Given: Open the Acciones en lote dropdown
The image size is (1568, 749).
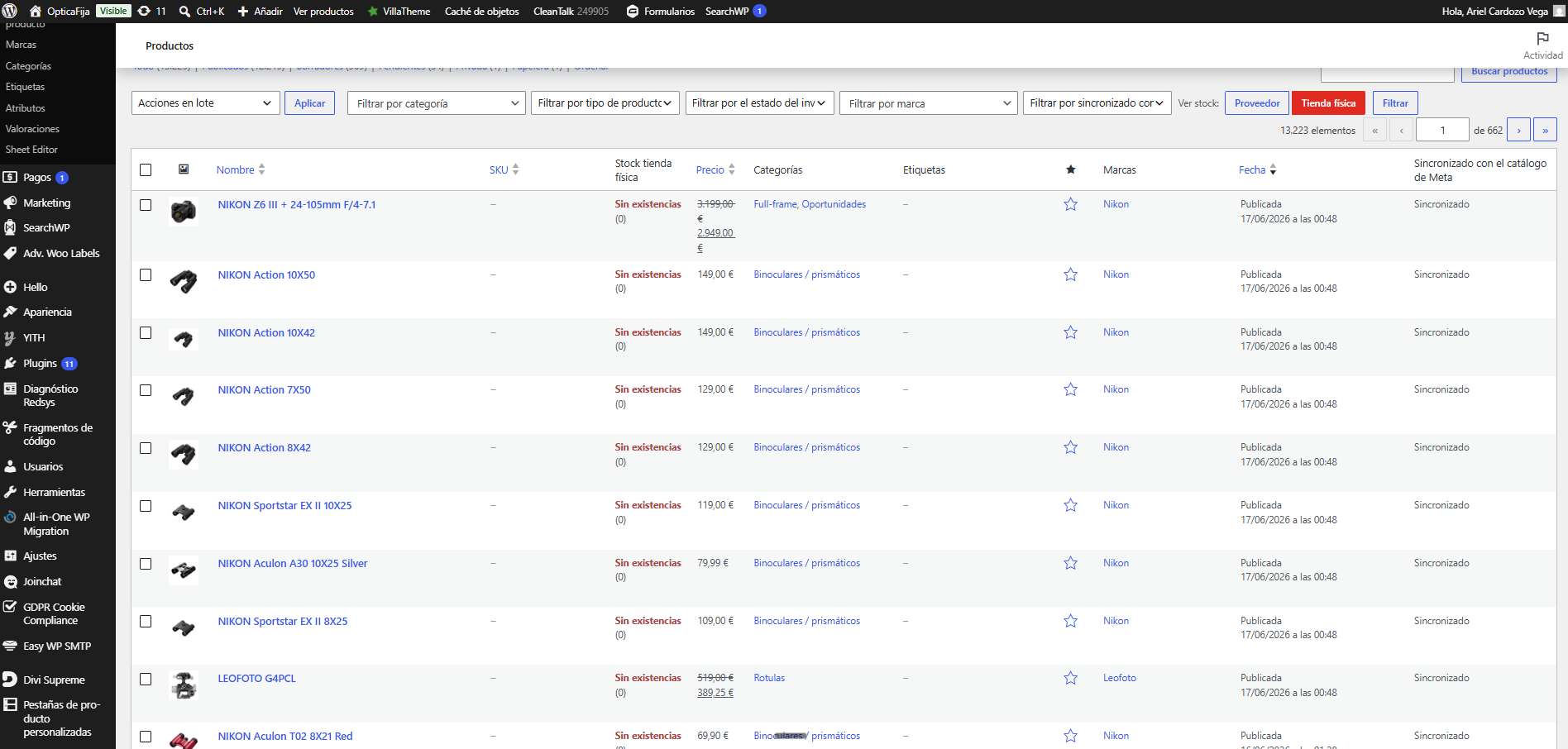Looking at the screenshot, I should tap(204, 103).
